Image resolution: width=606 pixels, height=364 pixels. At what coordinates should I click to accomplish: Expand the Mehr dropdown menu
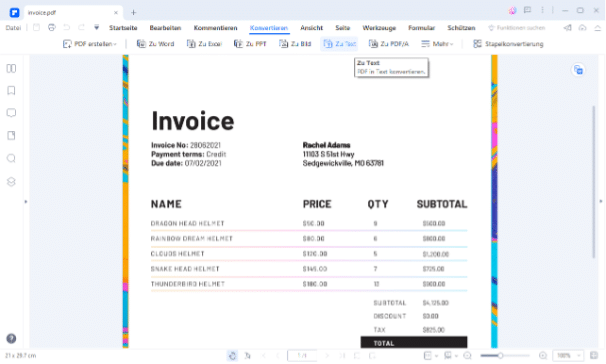[437, 44]
